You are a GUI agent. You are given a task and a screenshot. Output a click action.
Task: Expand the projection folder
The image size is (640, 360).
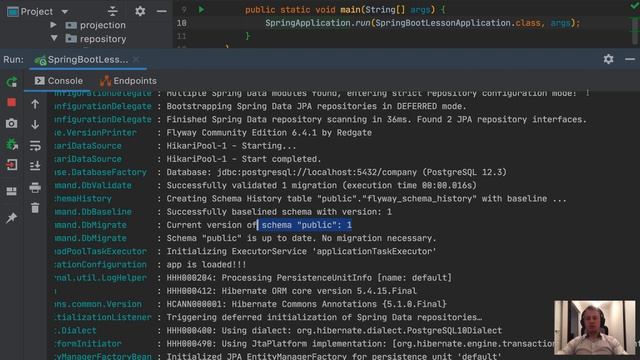[x=53, y=25]
